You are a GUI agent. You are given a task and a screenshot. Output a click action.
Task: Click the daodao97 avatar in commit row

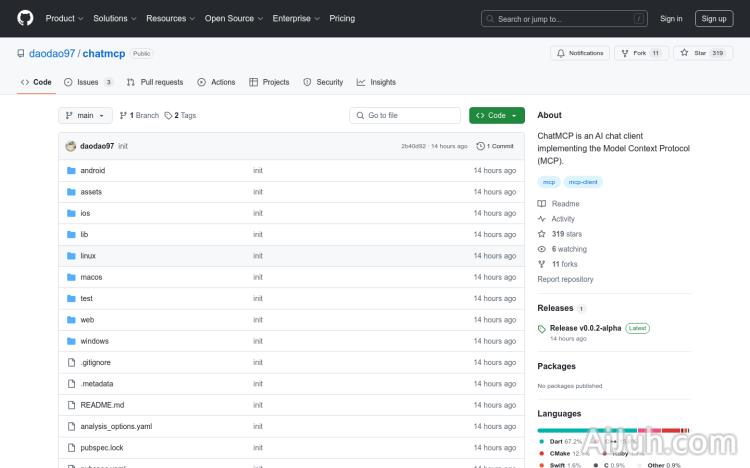(71, 146)
